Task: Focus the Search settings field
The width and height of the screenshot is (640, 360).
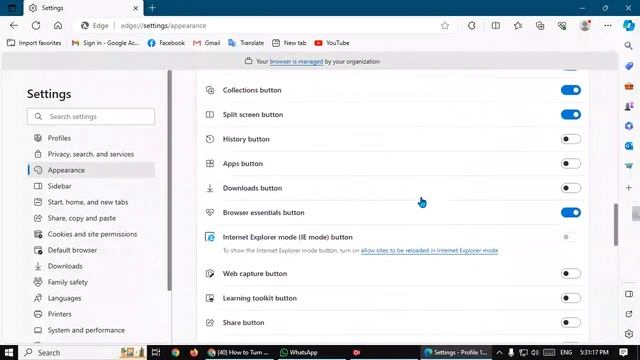Action: tap(91, 117)
